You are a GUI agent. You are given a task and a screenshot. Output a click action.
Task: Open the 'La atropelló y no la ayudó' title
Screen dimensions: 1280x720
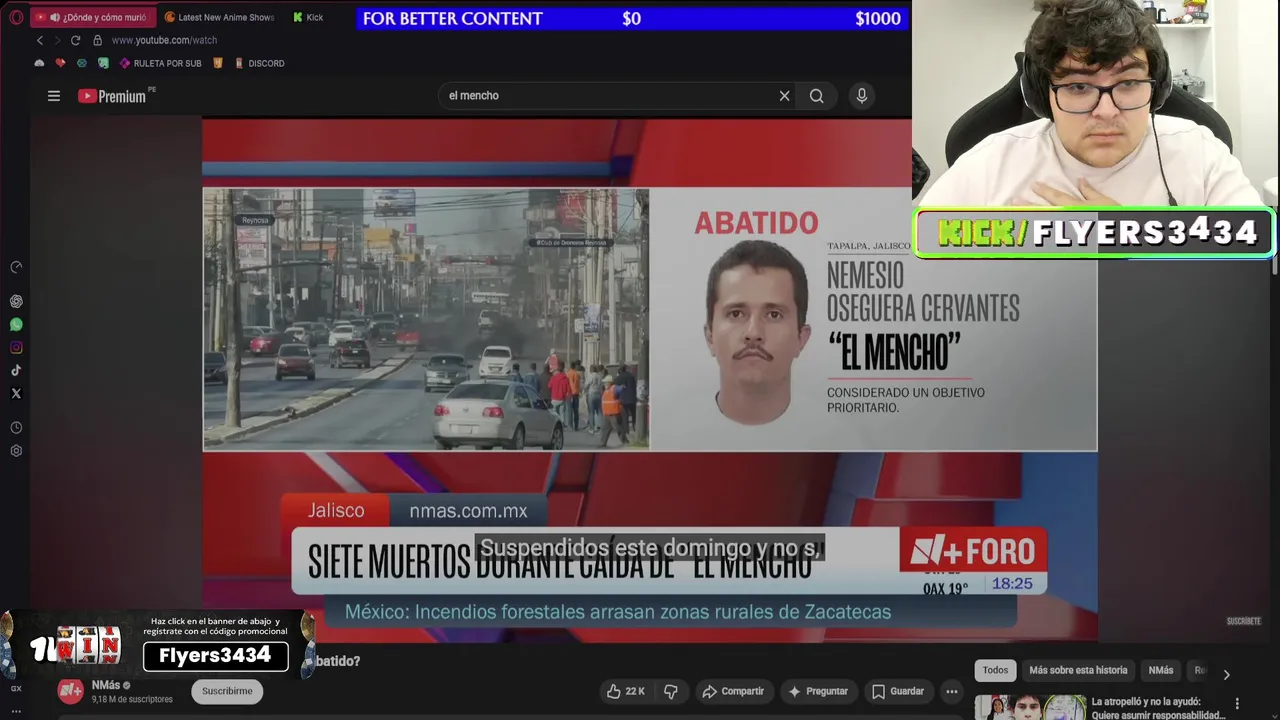click(x=1159, y=708)
